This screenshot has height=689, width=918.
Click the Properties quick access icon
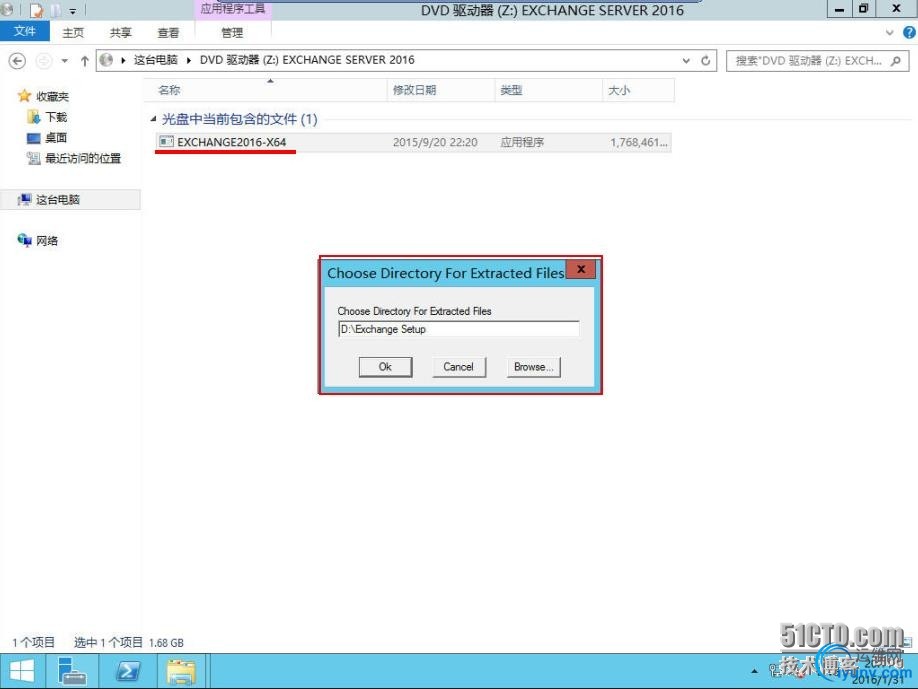coord(36,10)
